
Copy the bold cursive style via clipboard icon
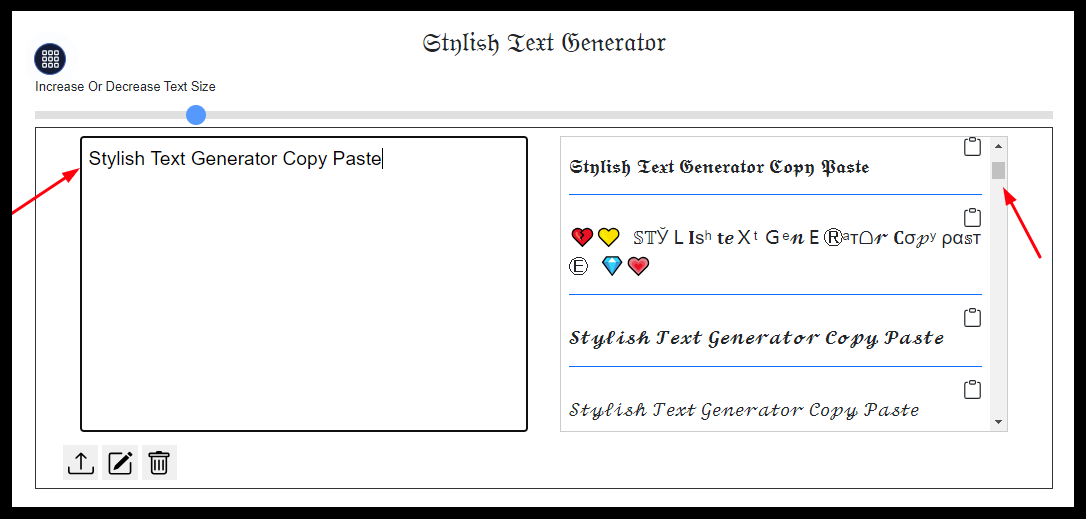click(972, 318)
